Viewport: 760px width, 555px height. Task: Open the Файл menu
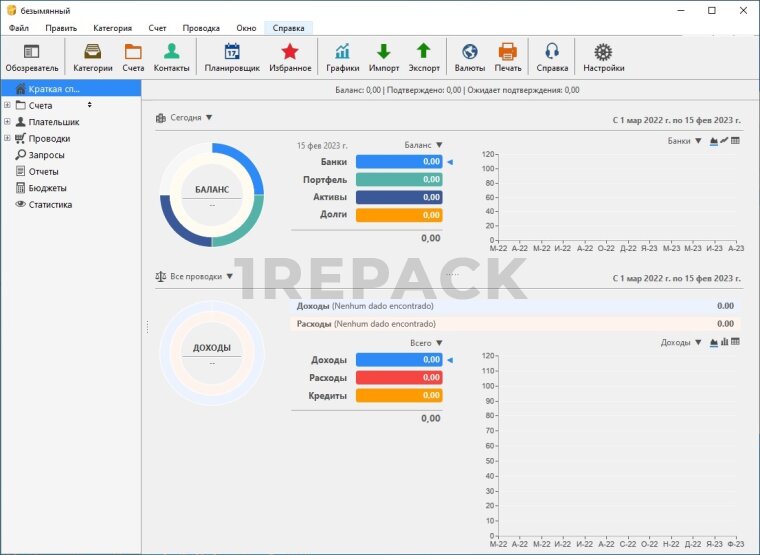pos(19,28)
